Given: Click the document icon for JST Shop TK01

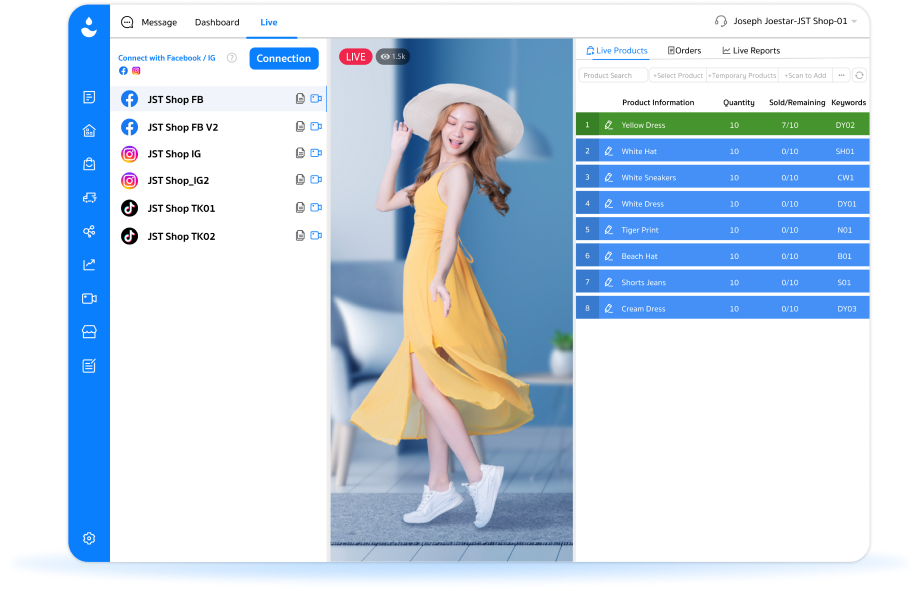Looking at the screenshot, I should (x=300, y=208).
